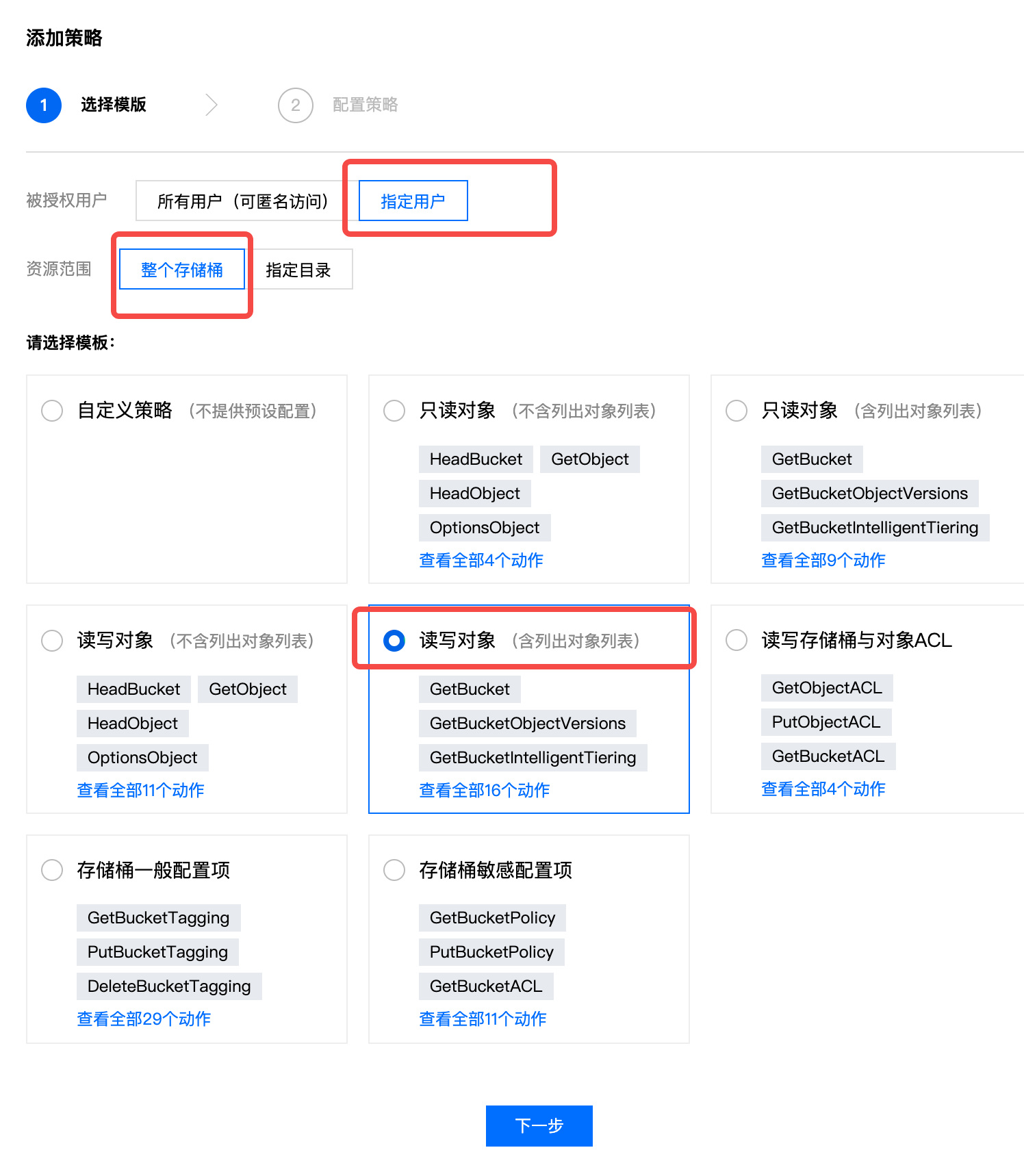Click HeadBucket tag in 读写对象 (不含列出对象列表) card

(134, 689)
